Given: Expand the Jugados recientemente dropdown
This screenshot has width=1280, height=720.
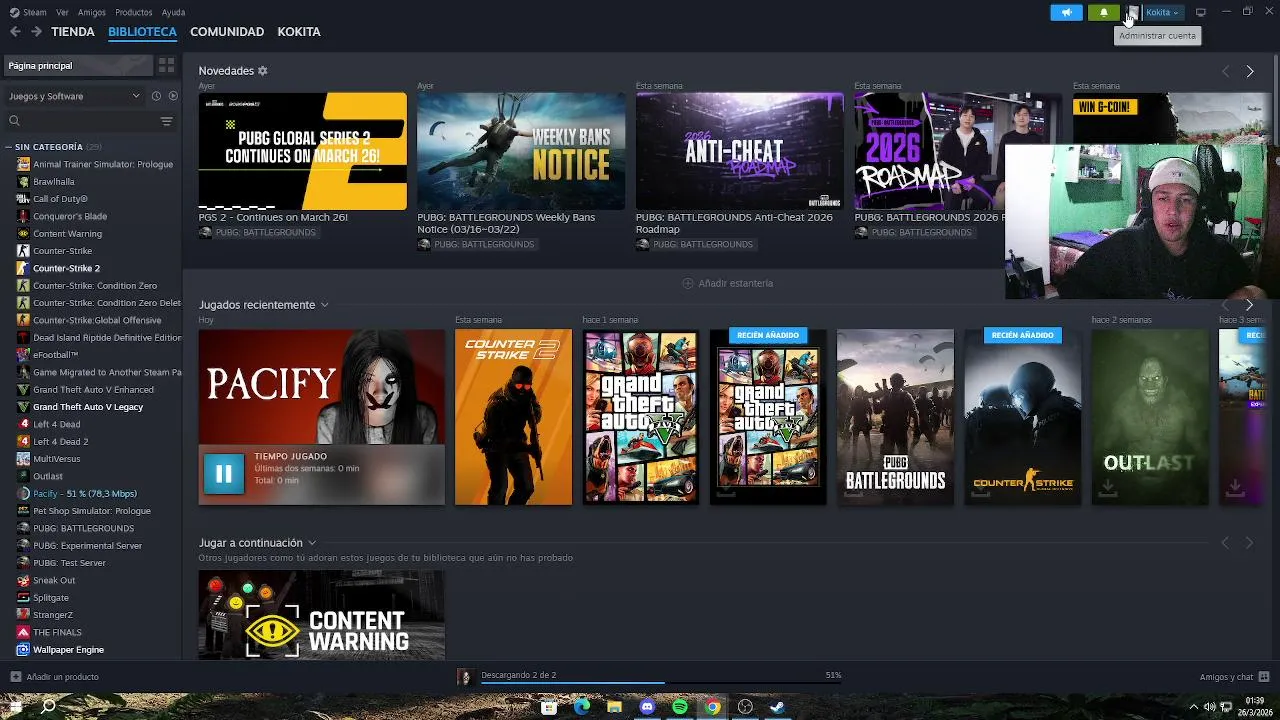Looking at the screenshot, I should click(x=324, y=305).
